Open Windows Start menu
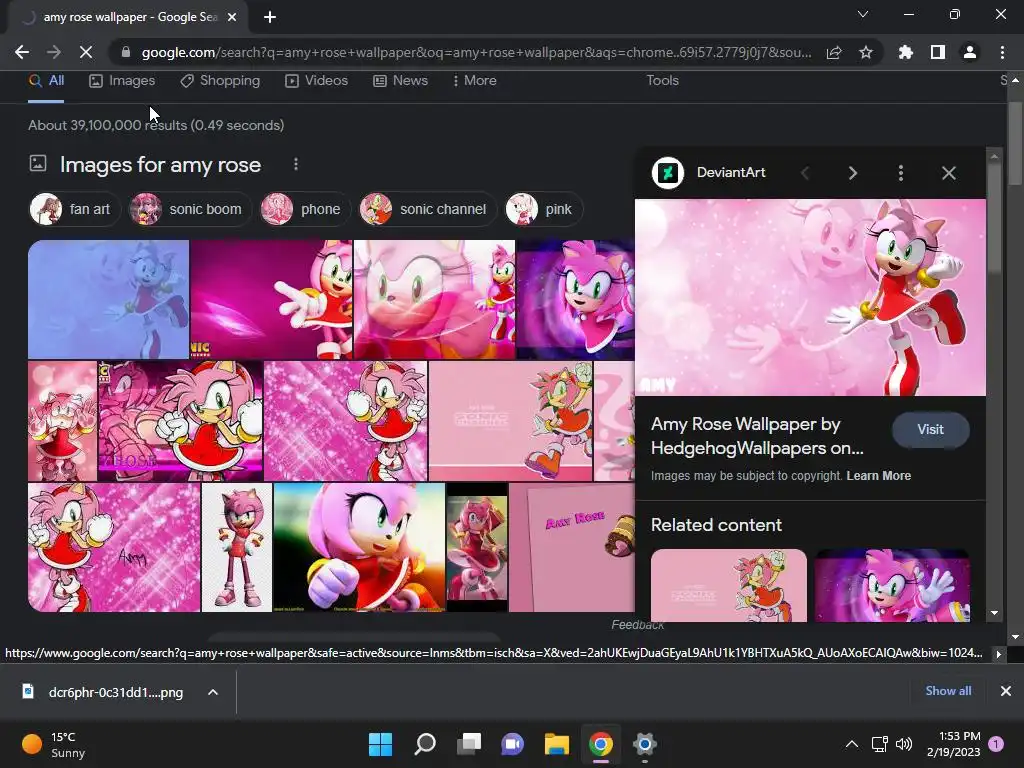Screen dimensions: 1024x768 point(381,744)
